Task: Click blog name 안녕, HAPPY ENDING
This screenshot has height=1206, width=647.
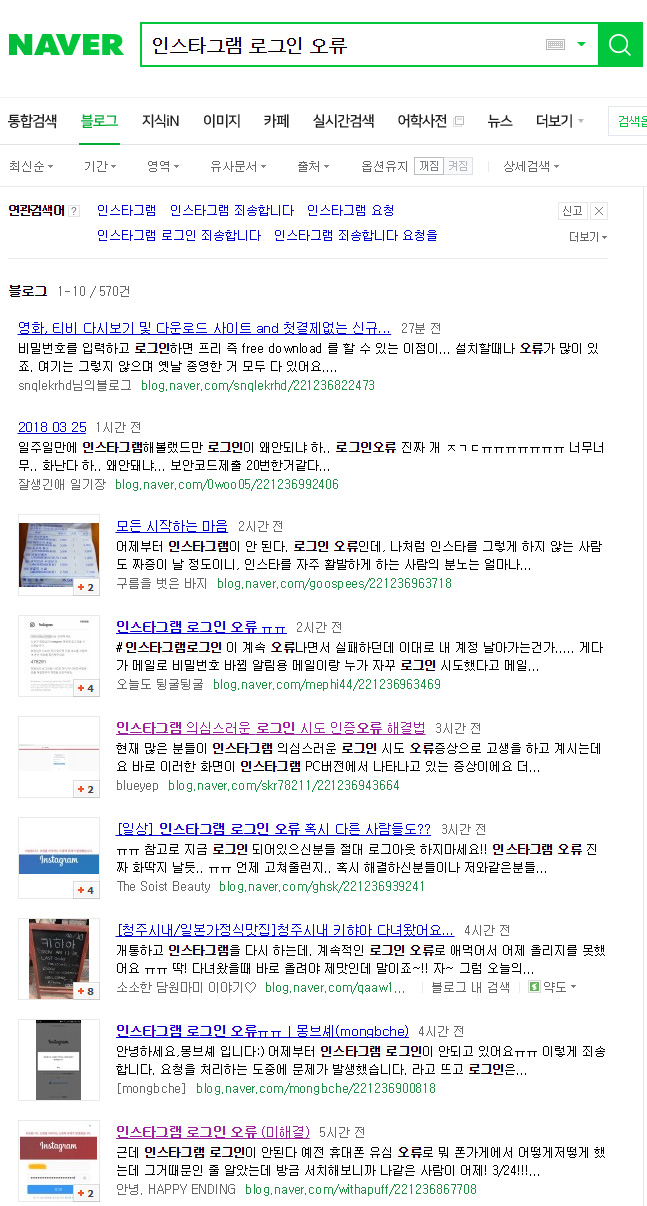Action: [176, 1189]
